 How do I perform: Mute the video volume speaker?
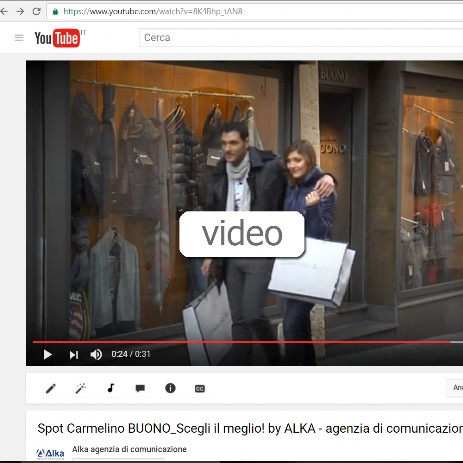96,354
